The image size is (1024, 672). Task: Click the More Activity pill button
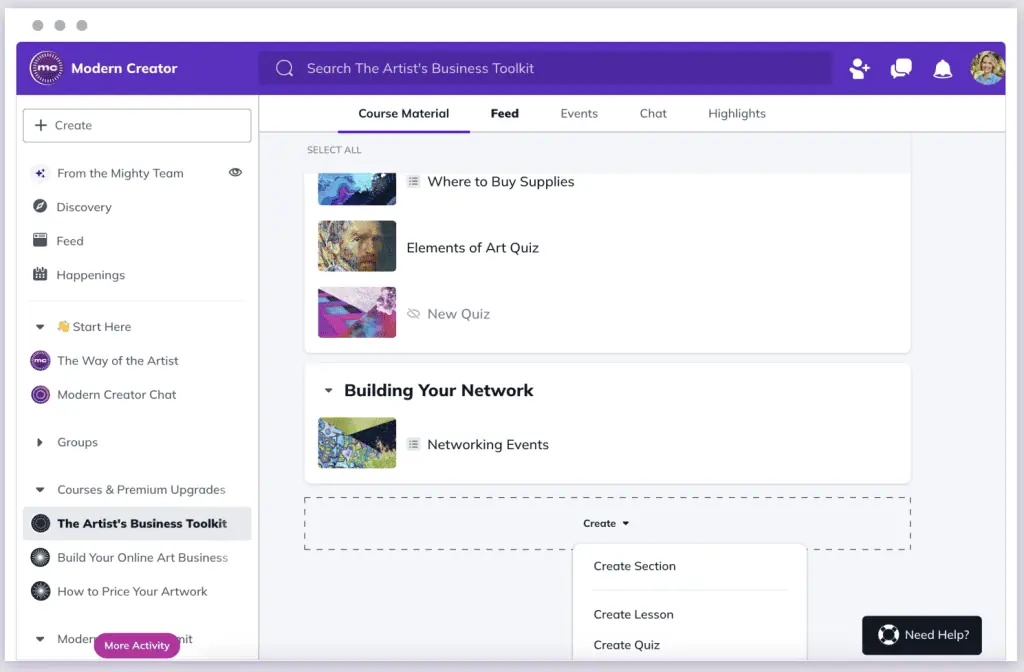(136, 645)
